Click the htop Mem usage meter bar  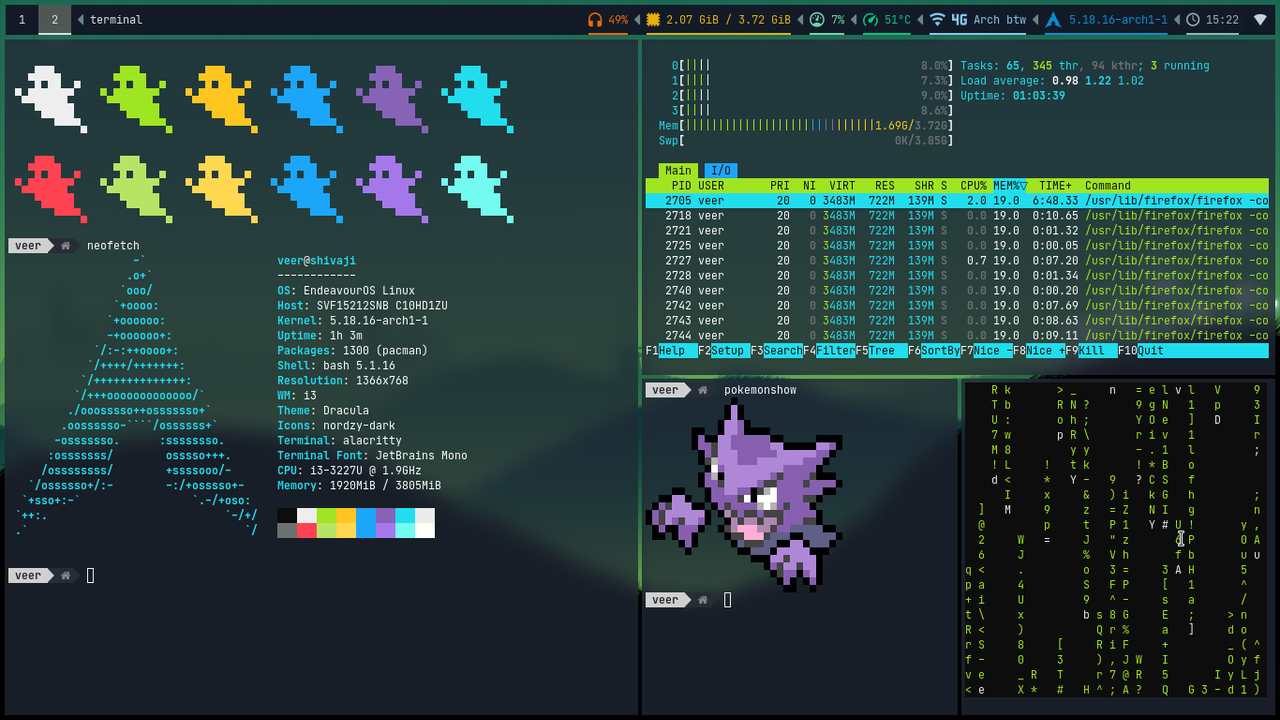click(805, 126)
